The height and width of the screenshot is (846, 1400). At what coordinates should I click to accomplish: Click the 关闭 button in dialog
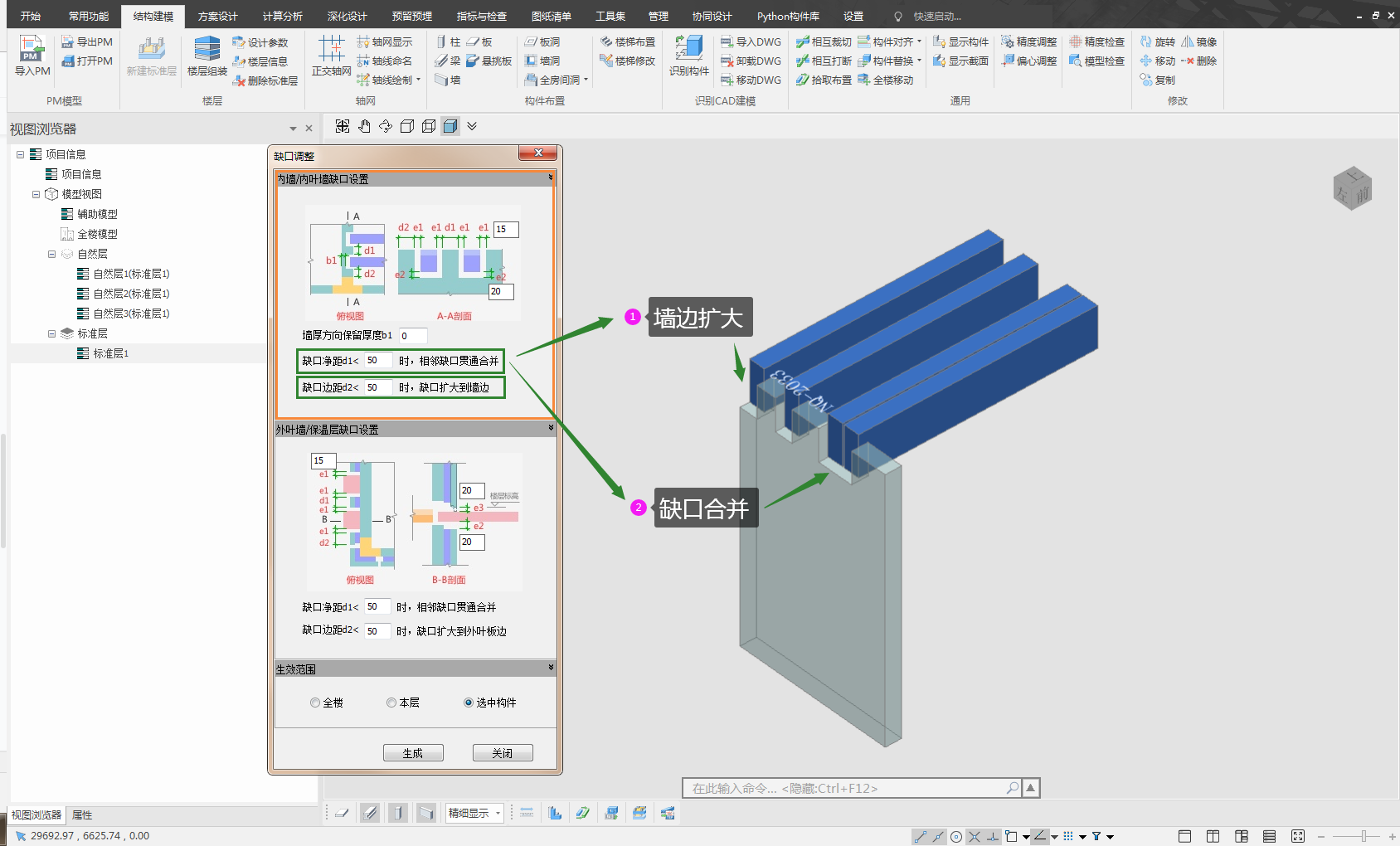click(x=502, y=753)
